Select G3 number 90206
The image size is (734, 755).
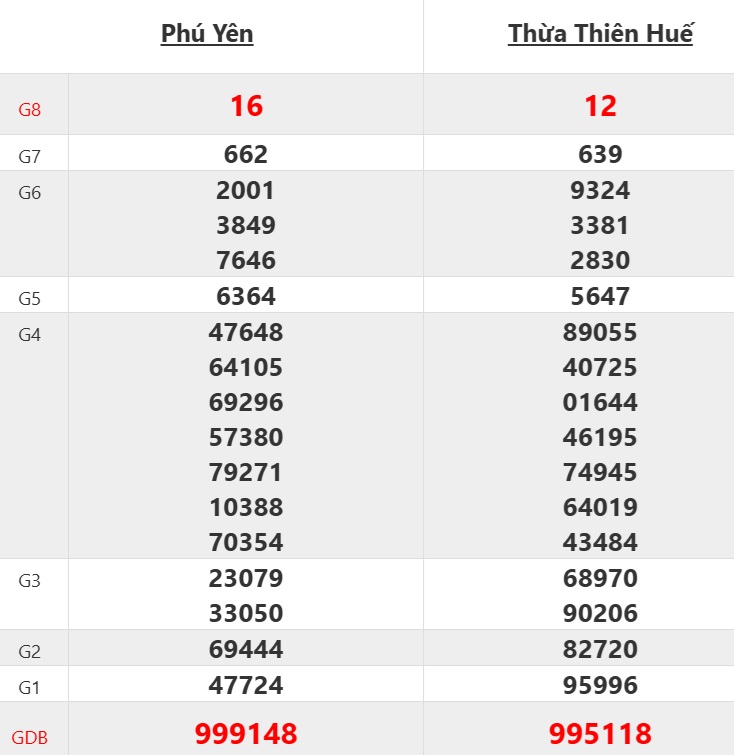coord(600,613)
